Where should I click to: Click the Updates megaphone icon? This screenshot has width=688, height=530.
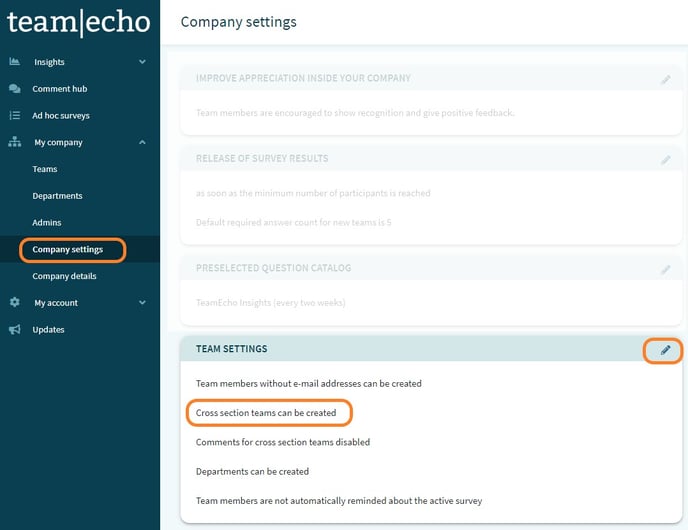point(15,330)
